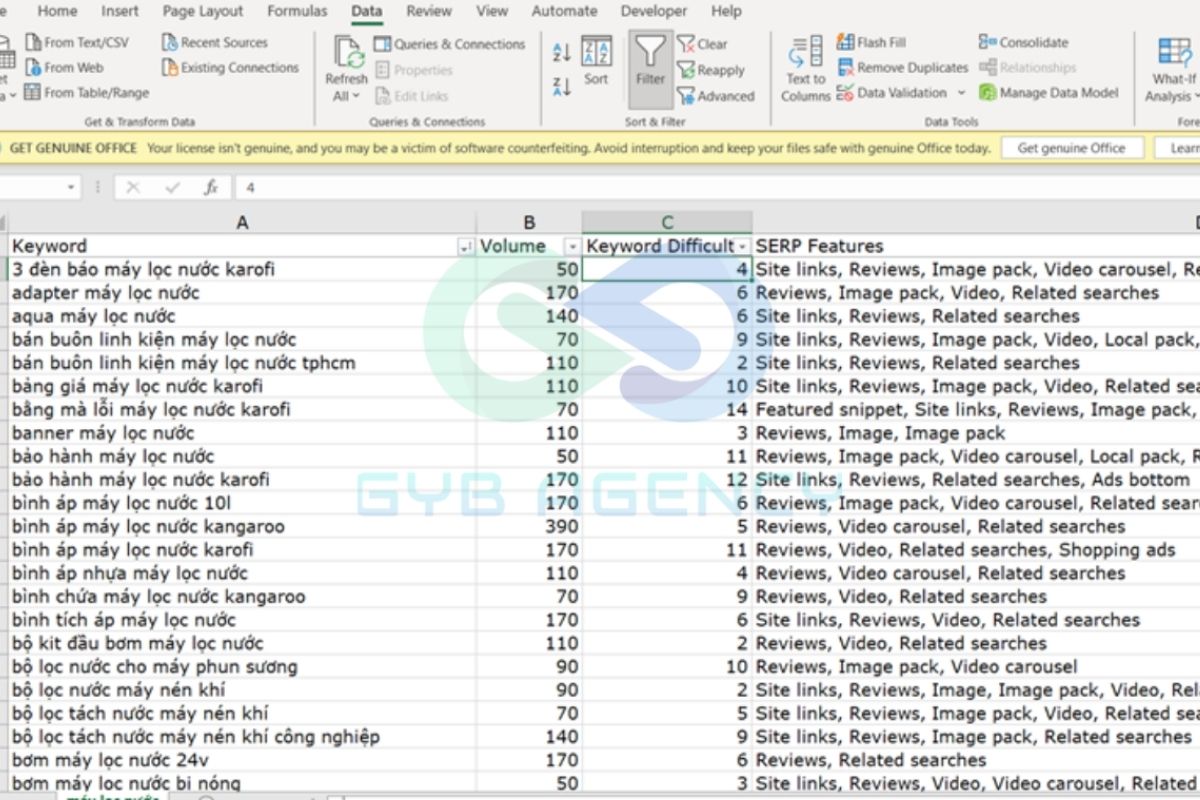Click the greyed Properties command
Viewport: 1200px width, 800px height.
[x=414, y=70]
